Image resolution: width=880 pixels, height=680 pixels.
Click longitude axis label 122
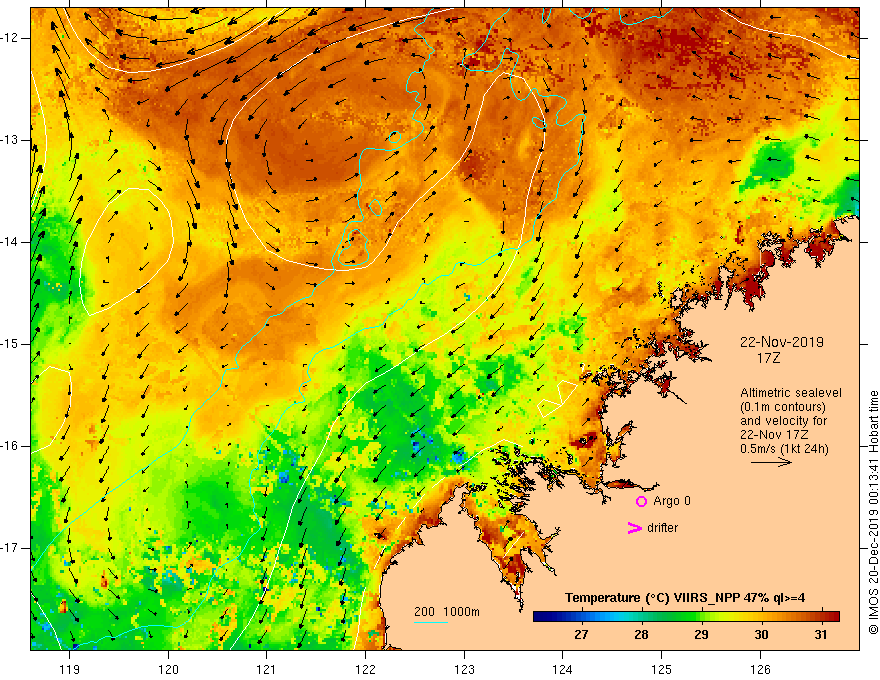365,669
